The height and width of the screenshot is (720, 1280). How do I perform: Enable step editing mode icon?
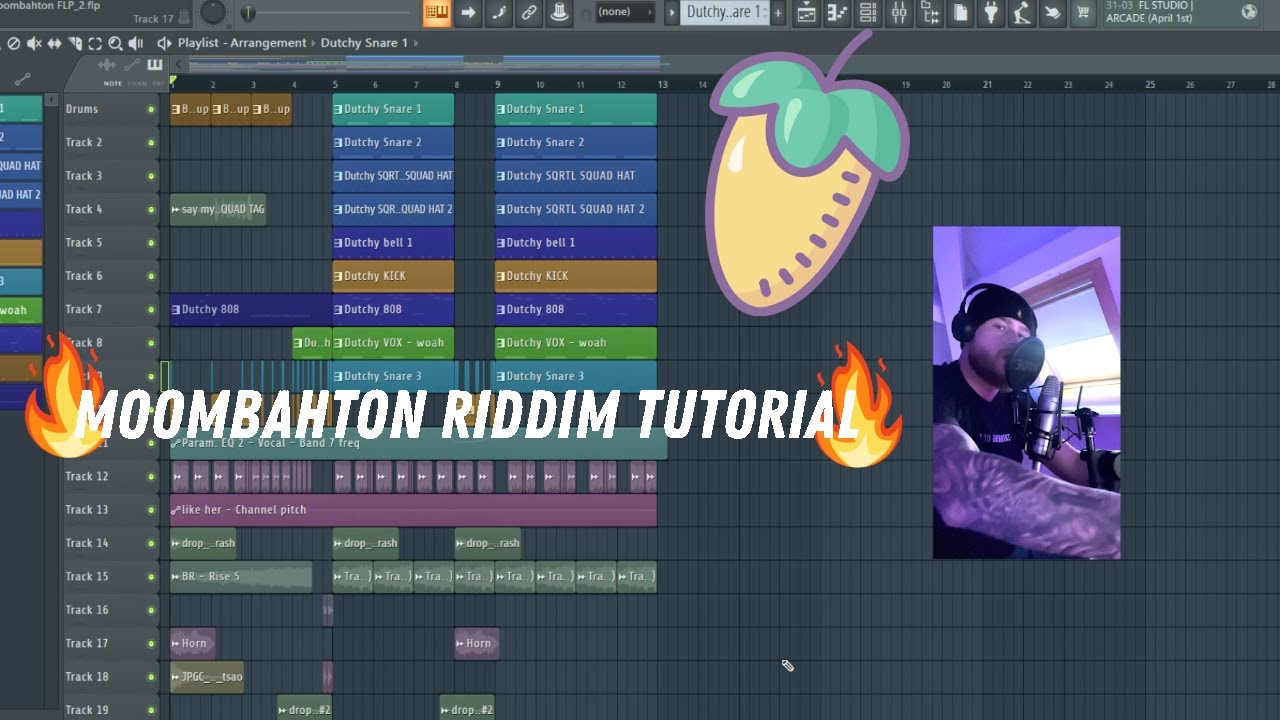[499, 13]
